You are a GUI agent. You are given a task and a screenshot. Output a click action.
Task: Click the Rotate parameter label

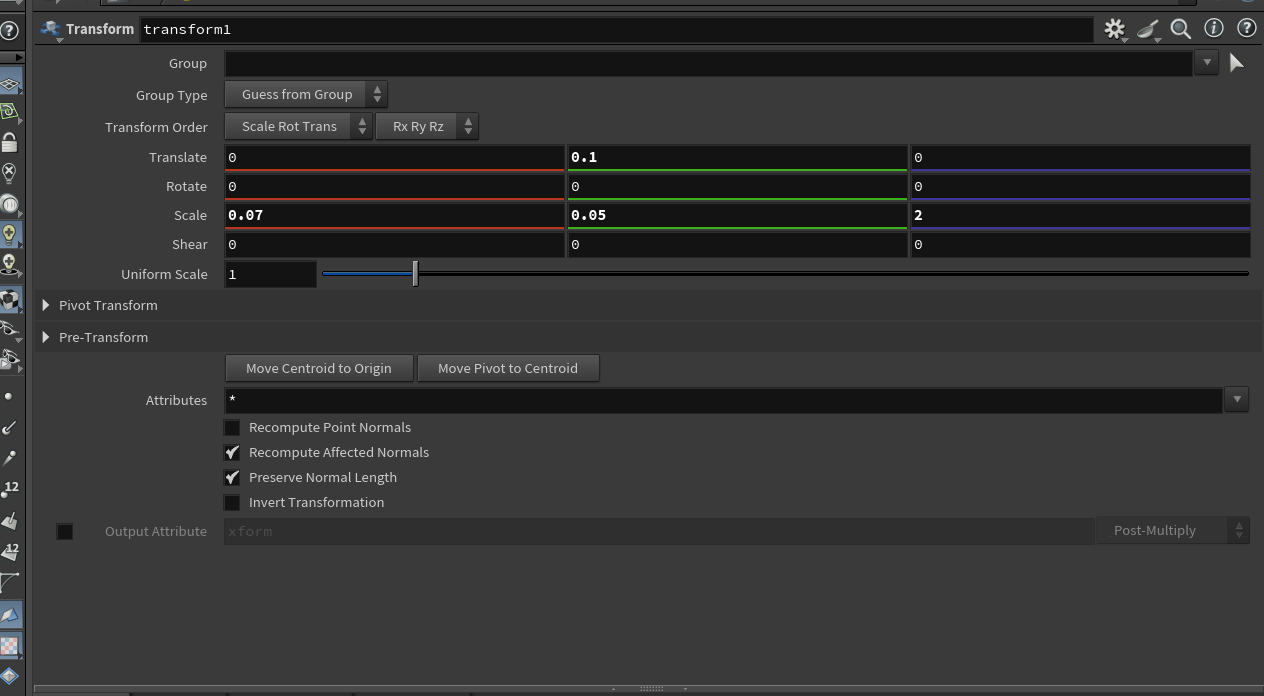(x=186, y=186)
